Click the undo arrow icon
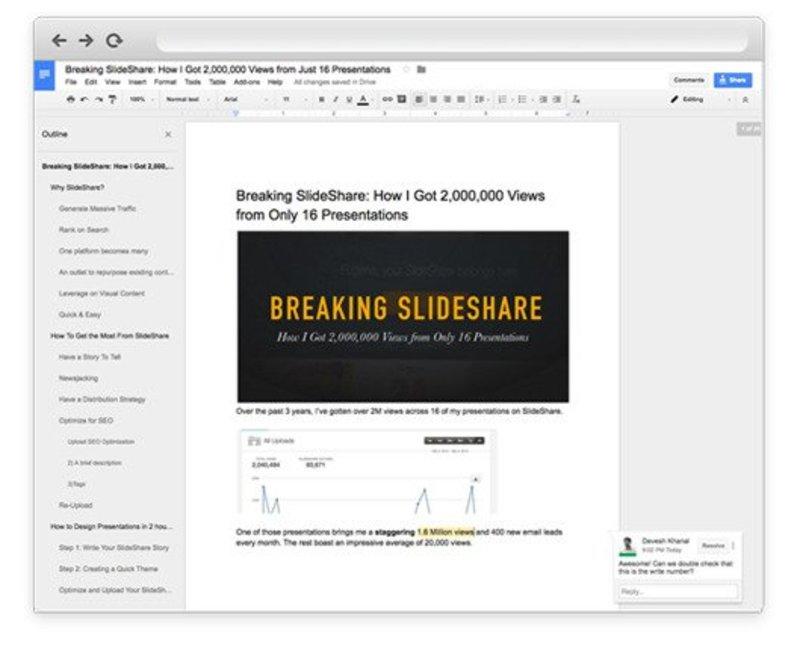 (83, 100)
